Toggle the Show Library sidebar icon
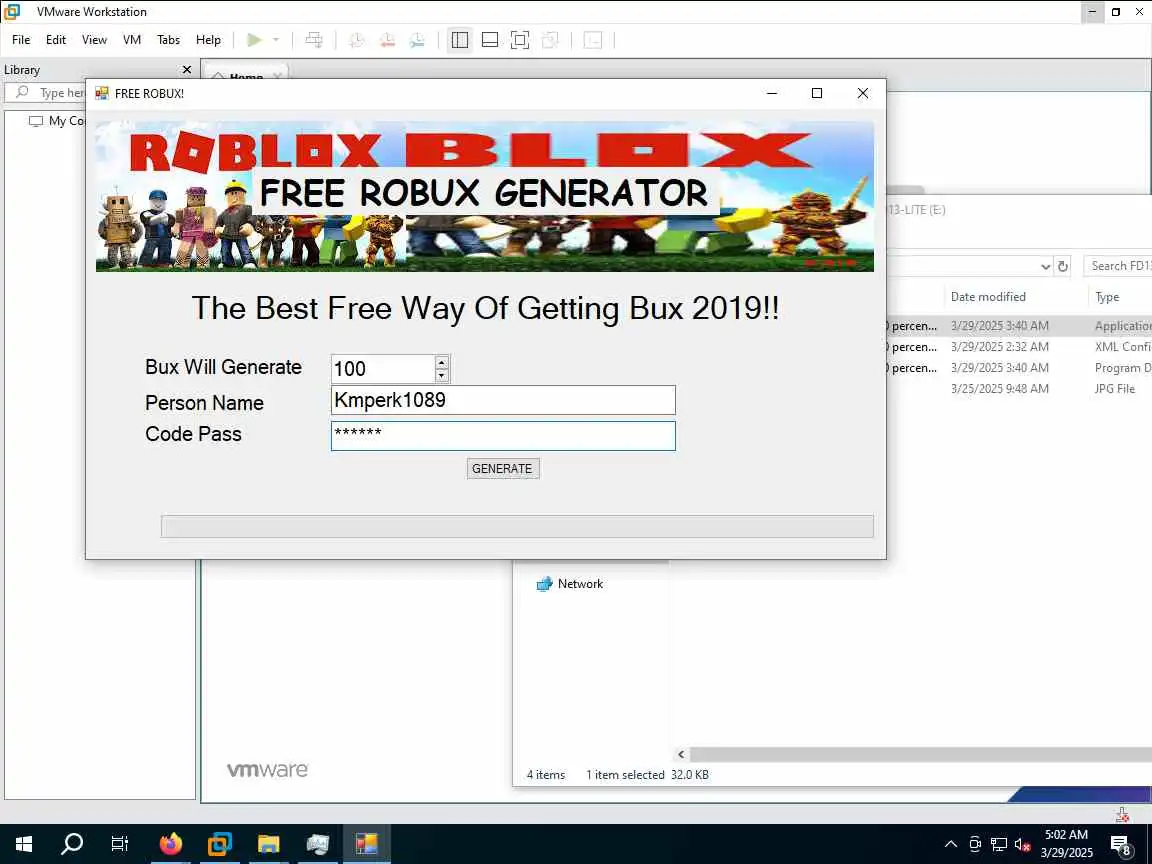 [x=460, y=40]
